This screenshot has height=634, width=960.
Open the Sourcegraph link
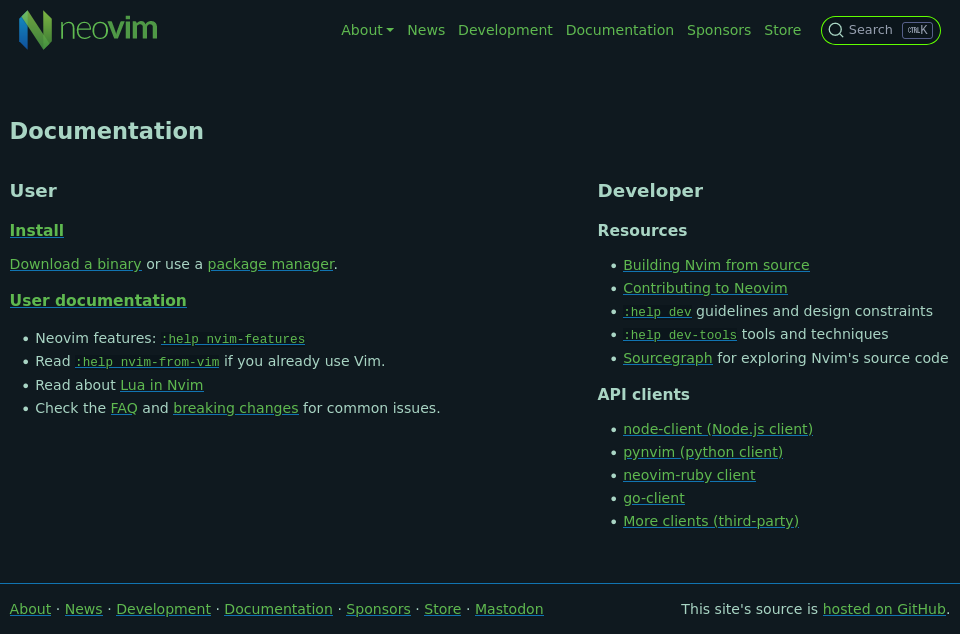tap(667, 358)
